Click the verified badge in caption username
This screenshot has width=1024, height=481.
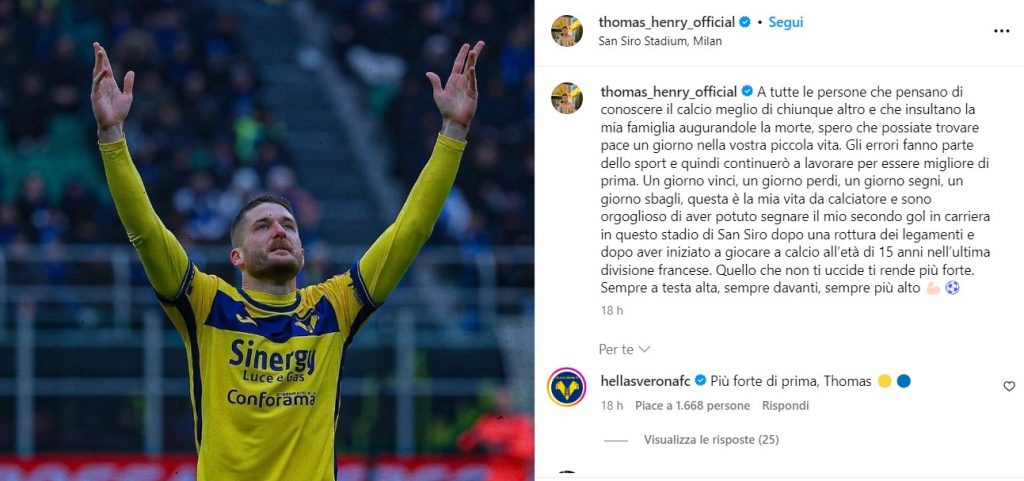click(x=747, y=91)
